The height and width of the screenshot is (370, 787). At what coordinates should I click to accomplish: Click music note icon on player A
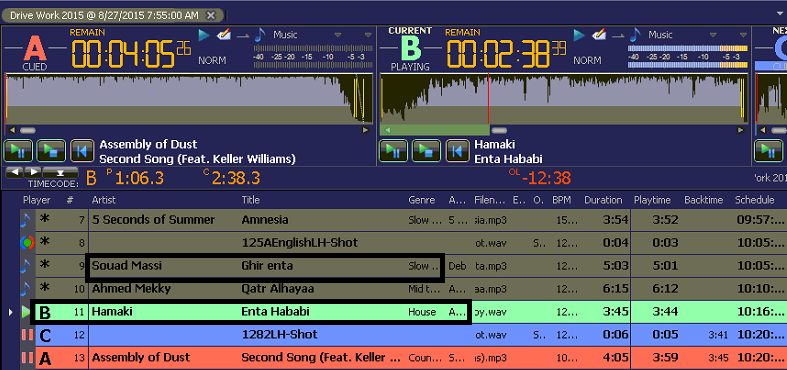tap(260, 35)
